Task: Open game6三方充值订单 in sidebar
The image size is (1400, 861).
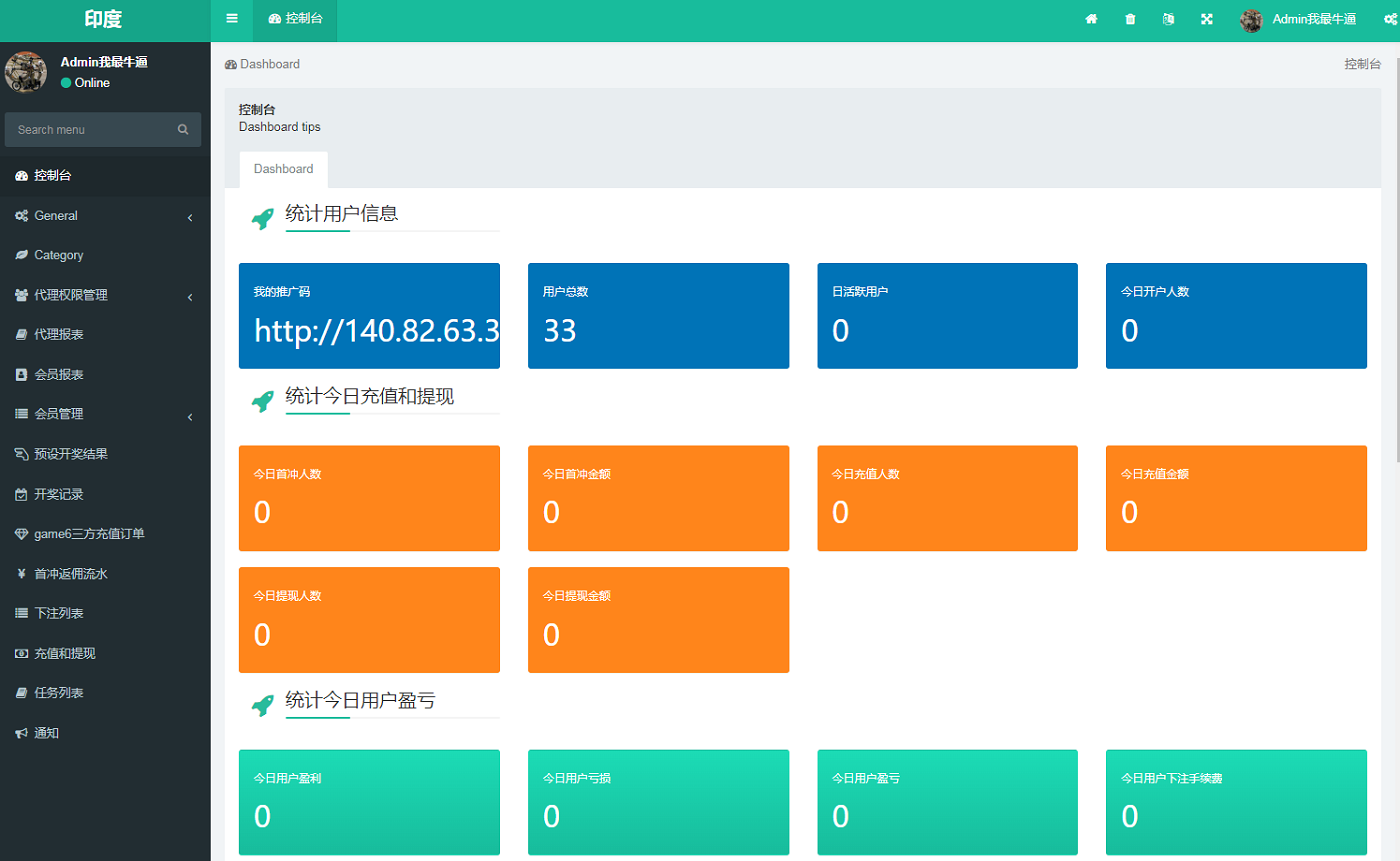Action: point(89,534)
